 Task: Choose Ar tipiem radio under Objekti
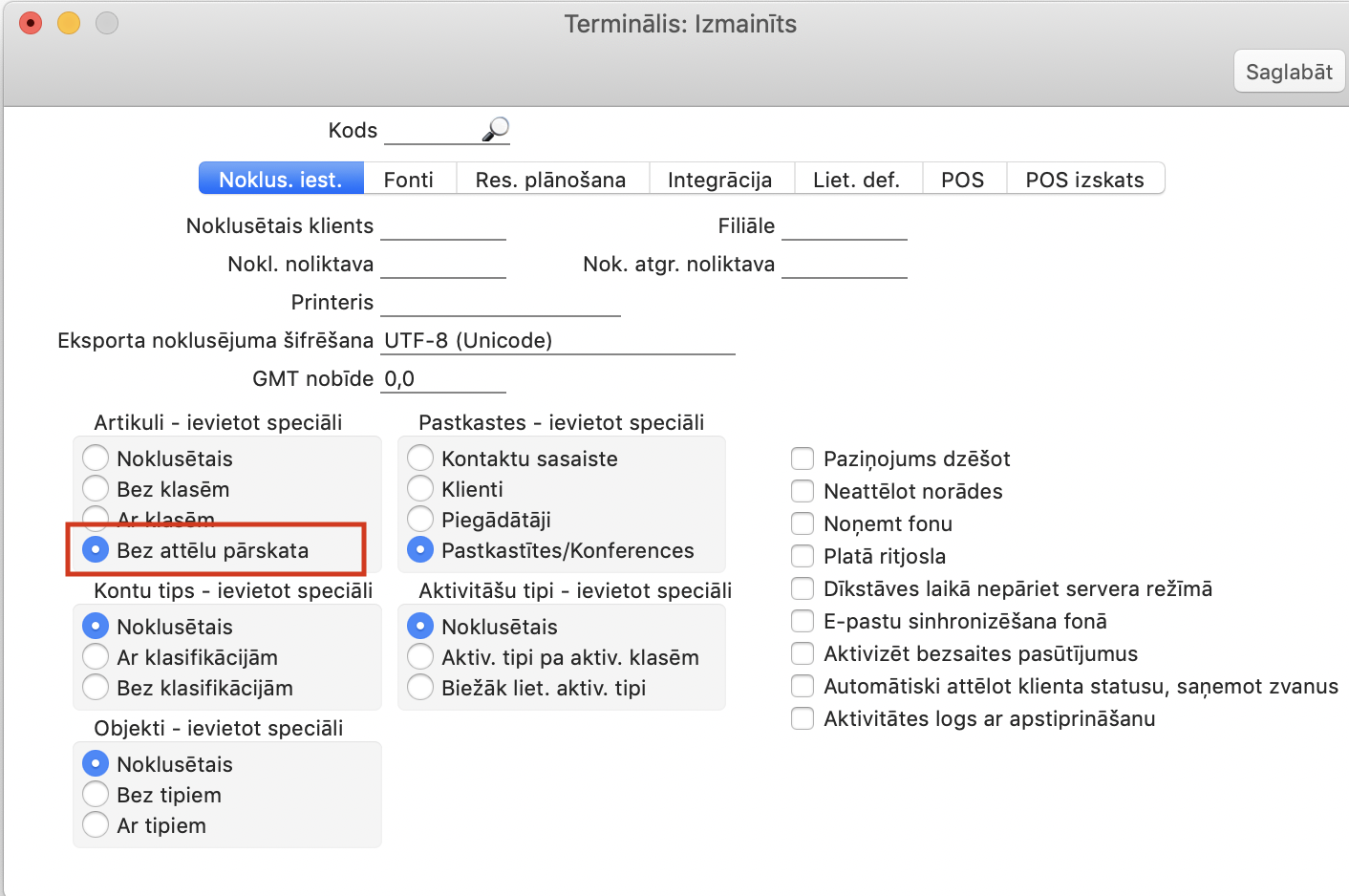click(x=96, y=825)
